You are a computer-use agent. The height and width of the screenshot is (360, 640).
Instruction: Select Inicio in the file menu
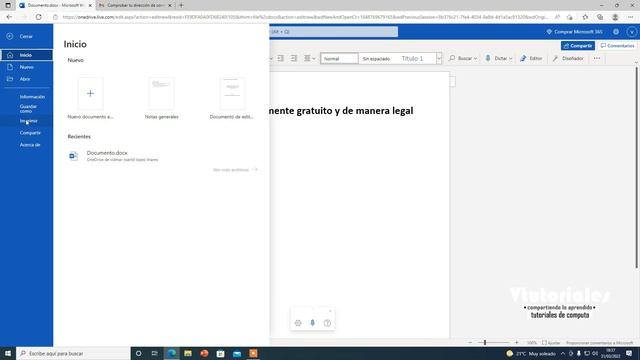coord(27,55)
